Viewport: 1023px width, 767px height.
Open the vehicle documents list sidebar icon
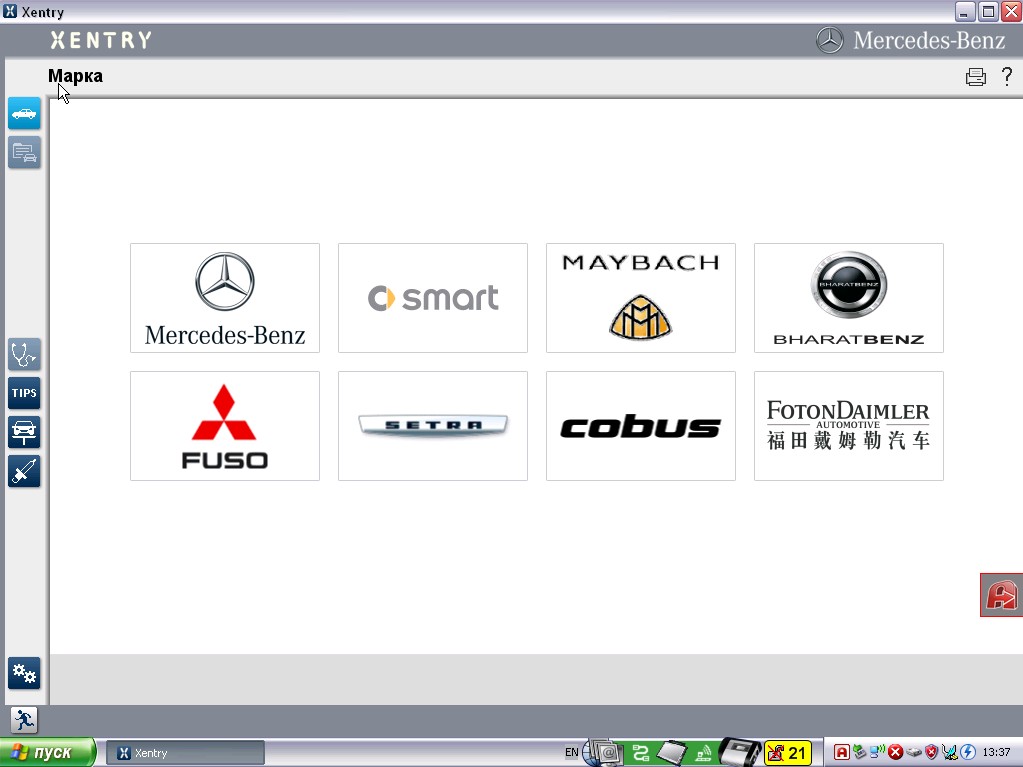(24, 153)
